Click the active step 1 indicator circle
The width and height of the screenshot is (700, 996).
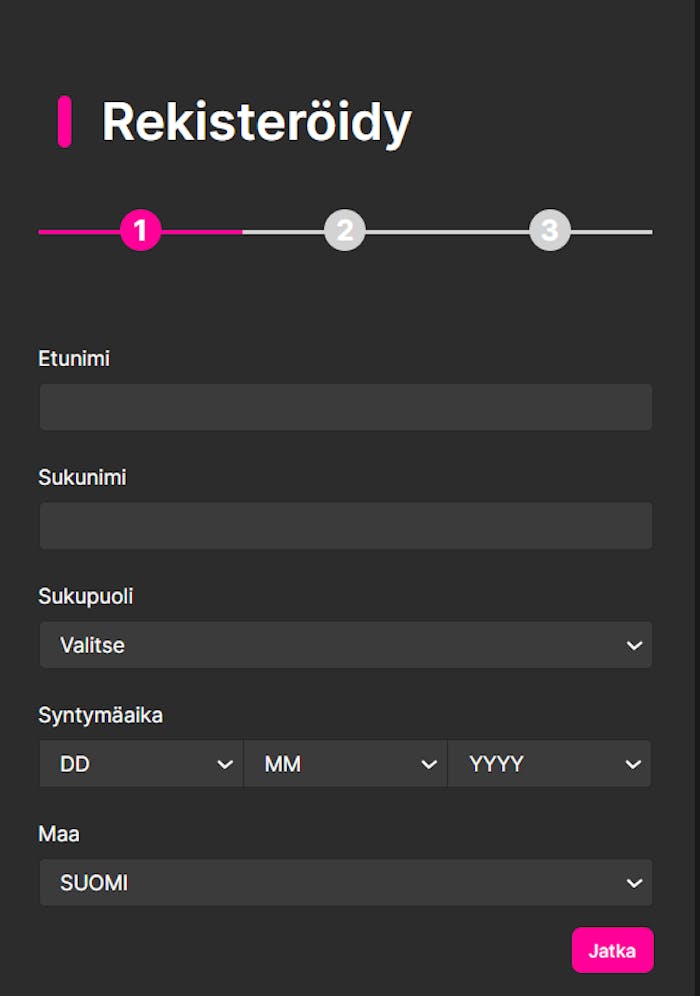point(140,231)
